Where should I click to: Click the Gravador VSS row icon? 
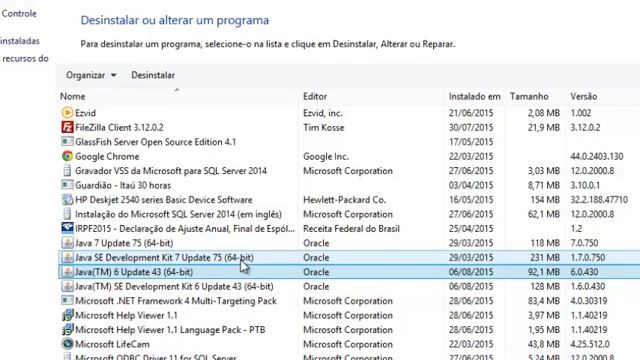click(67, 171)
